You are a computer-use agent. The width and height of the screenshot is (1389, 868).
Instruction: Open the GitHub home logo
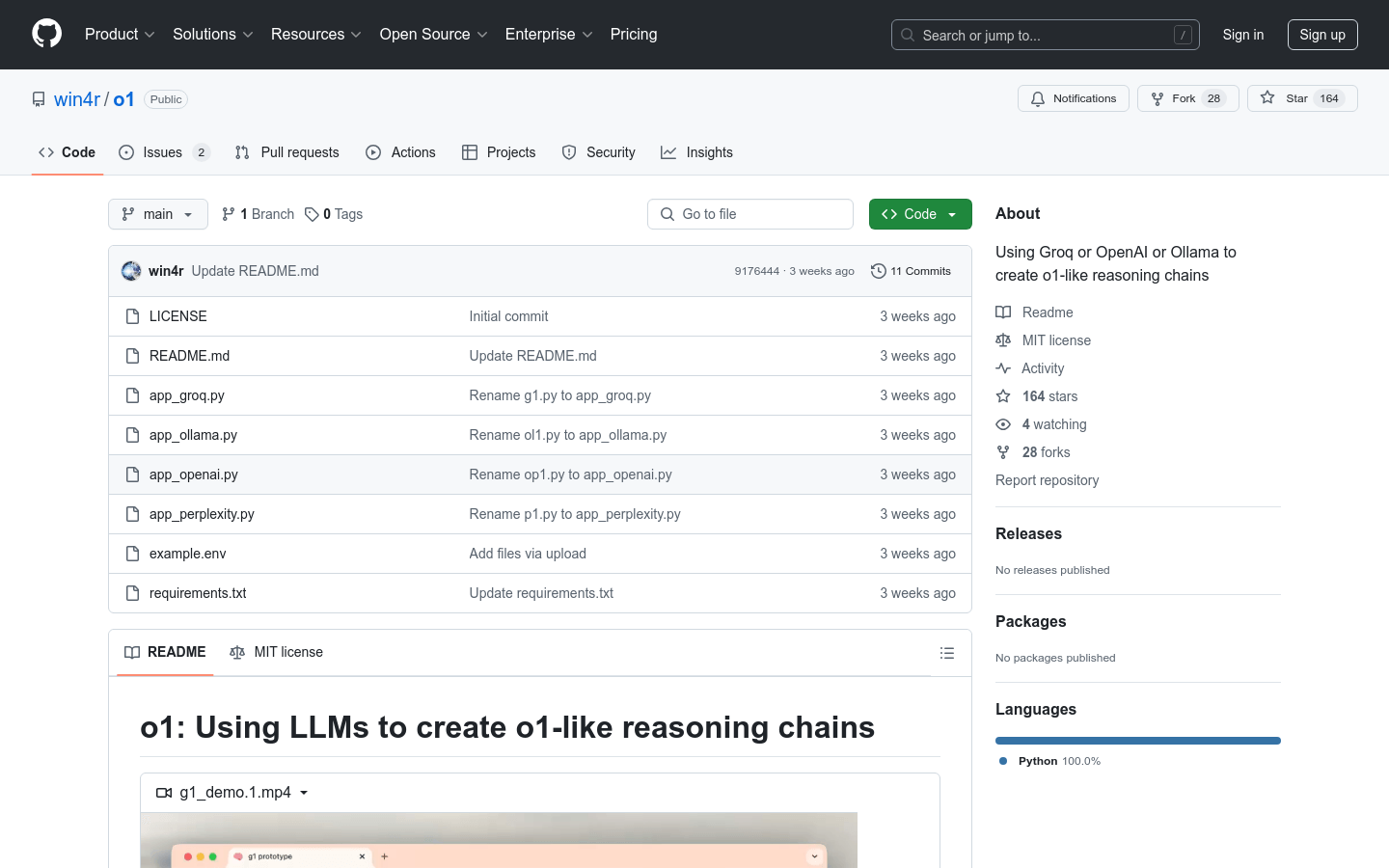point(47,34)
